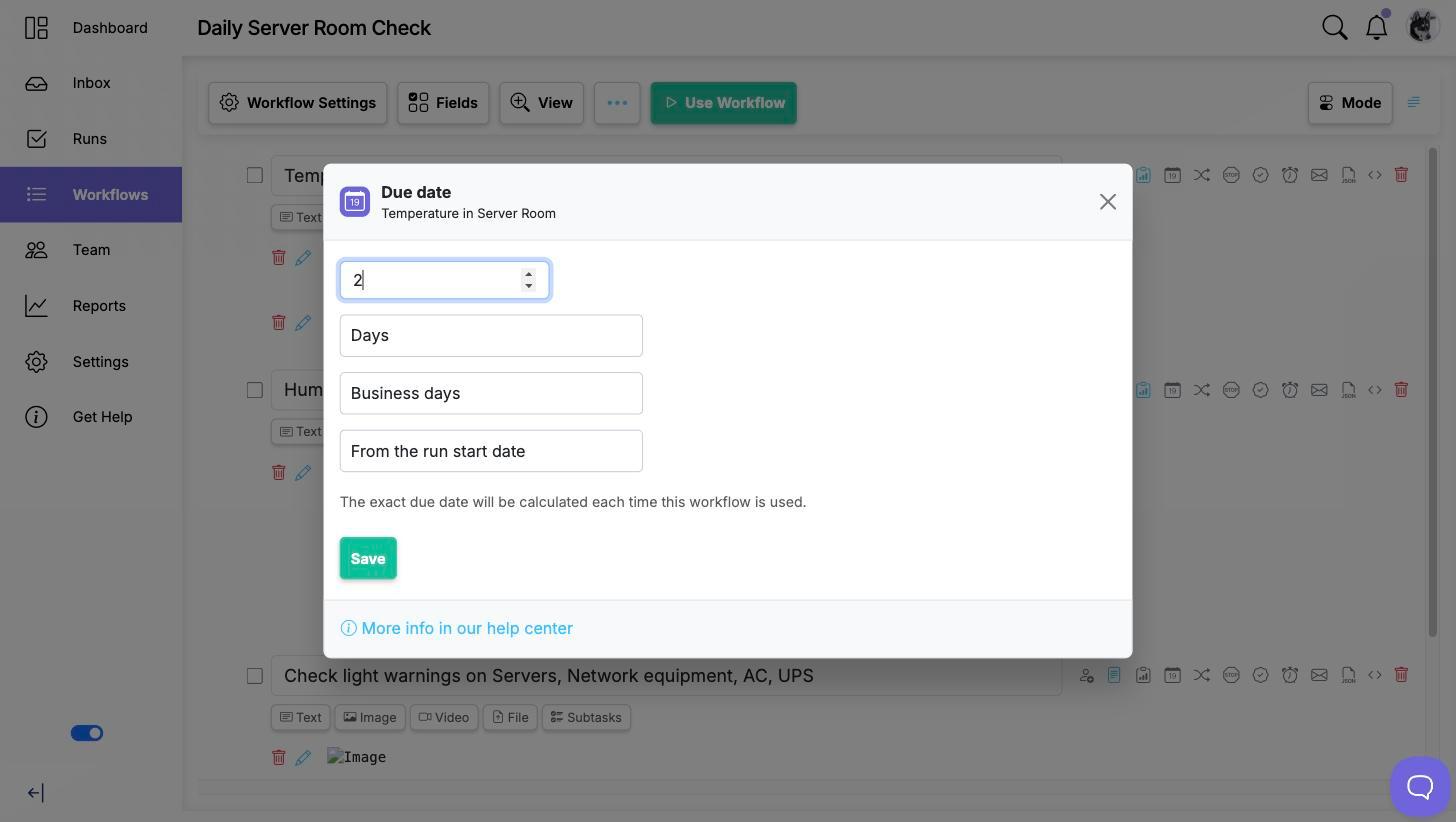This screenshot has width=1456, height=822.
Task: Open alarm reminder for Check light warnings step
Action: pos(1290,675)
